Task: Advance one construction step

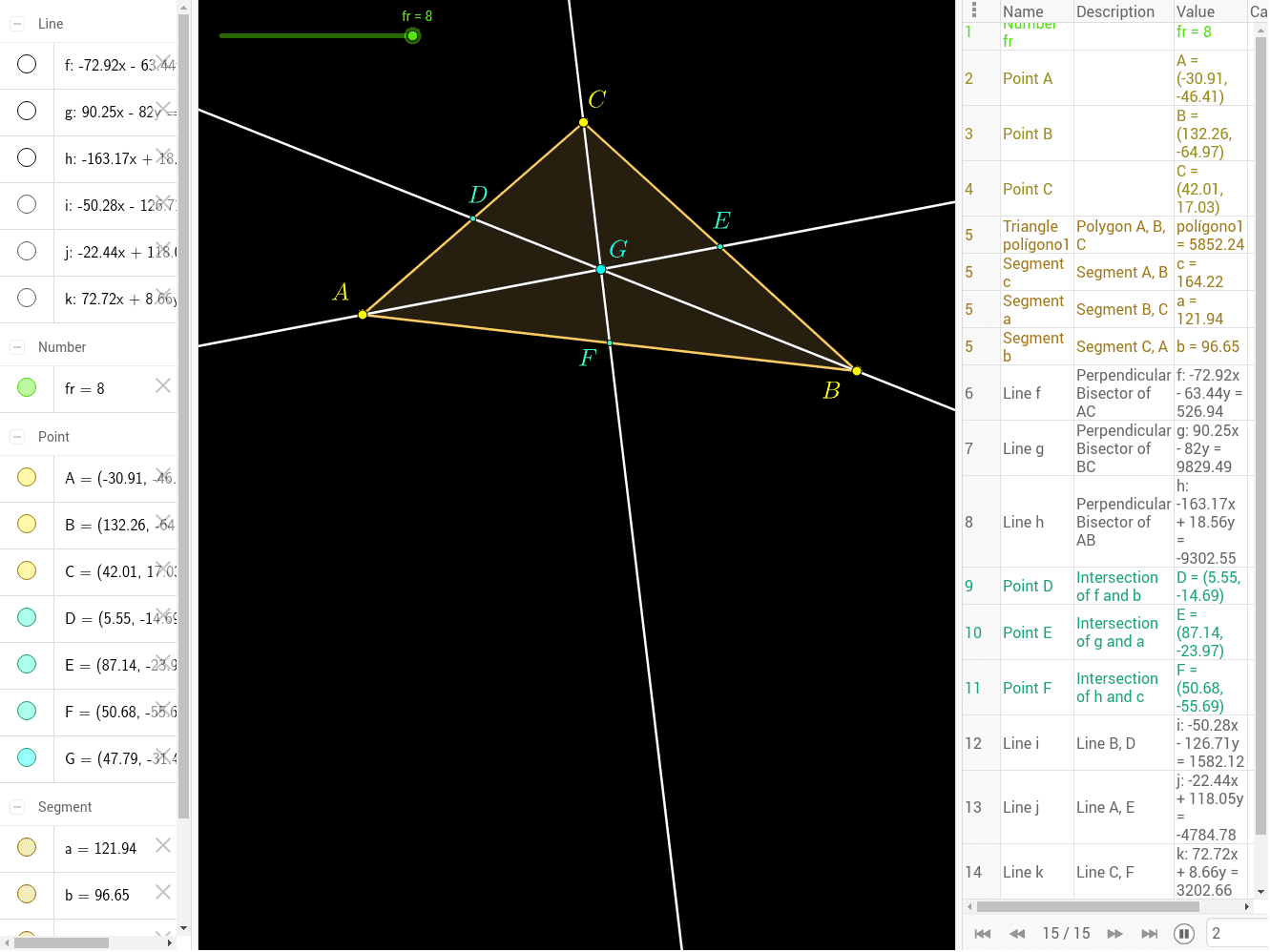Action: 1114,934
